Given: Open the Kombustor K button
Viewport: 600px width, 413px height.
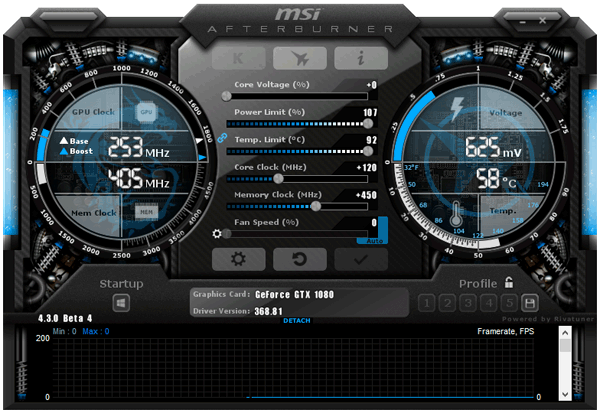Looking at the screenshot, I should [x=238, y=58].
